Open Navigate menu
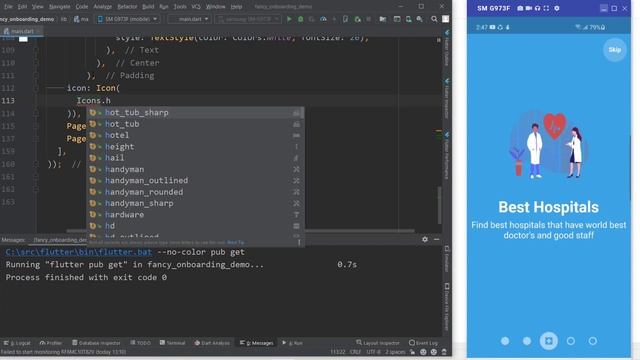Image resolution: width=640 pixels, height=360 pixels. 60,7
